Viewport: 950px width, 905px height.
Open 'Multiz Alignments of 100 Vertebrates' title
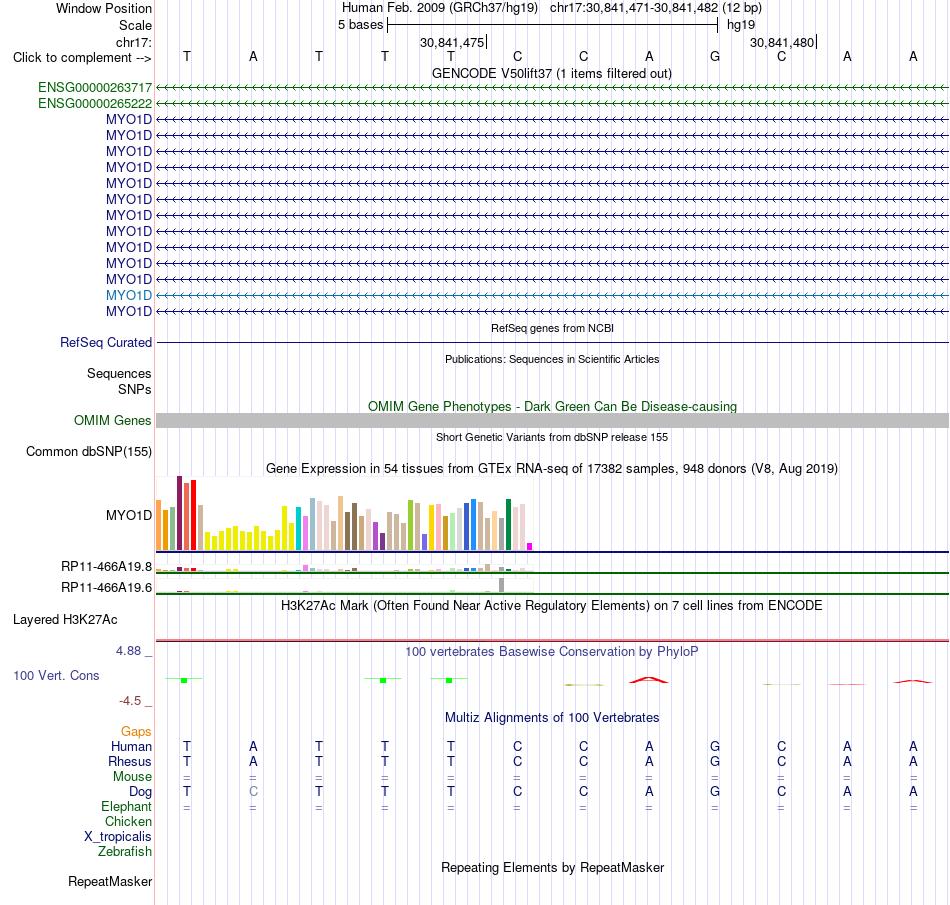point(552,718)
